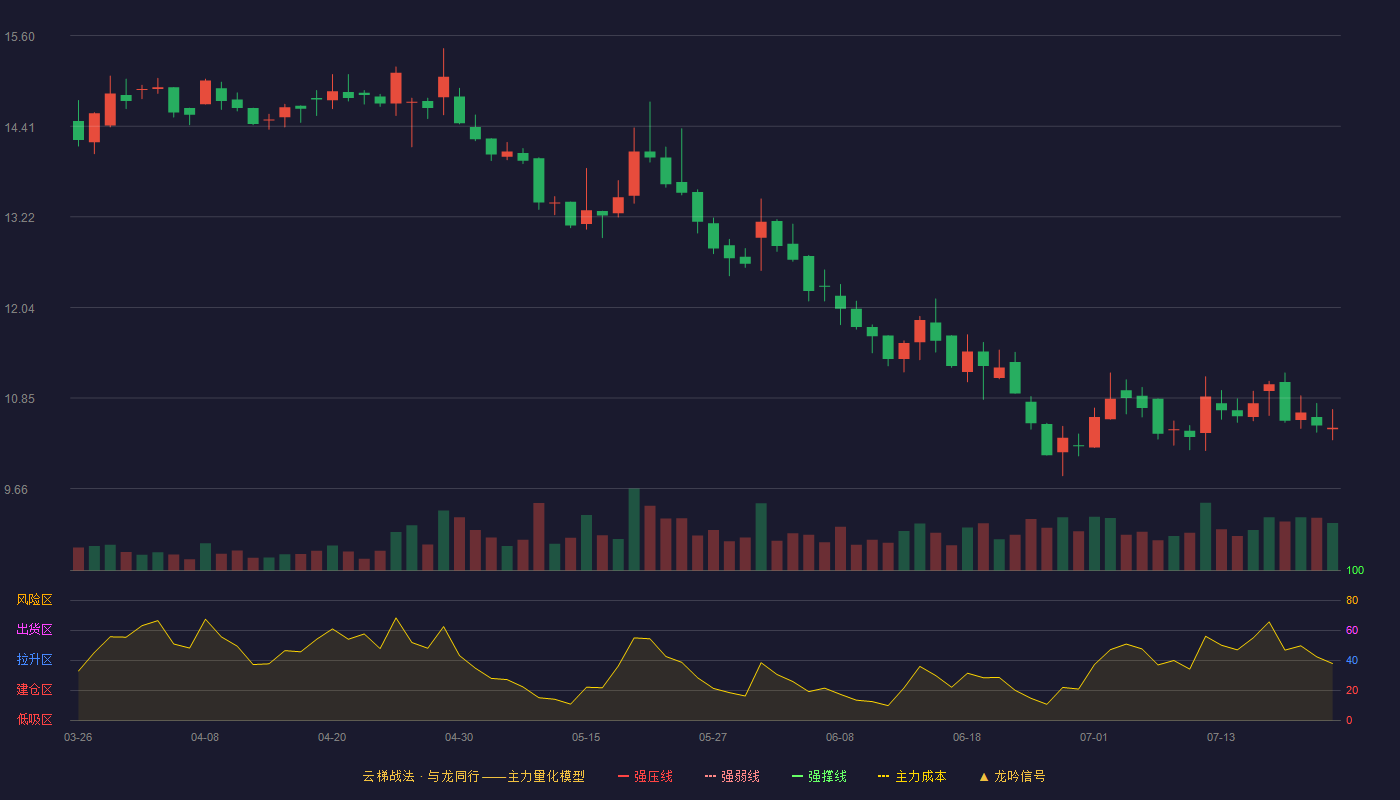Screen dimensions: 1400x800
Task: Click the 15.60 price axis label
Action: tap(20, 37)
